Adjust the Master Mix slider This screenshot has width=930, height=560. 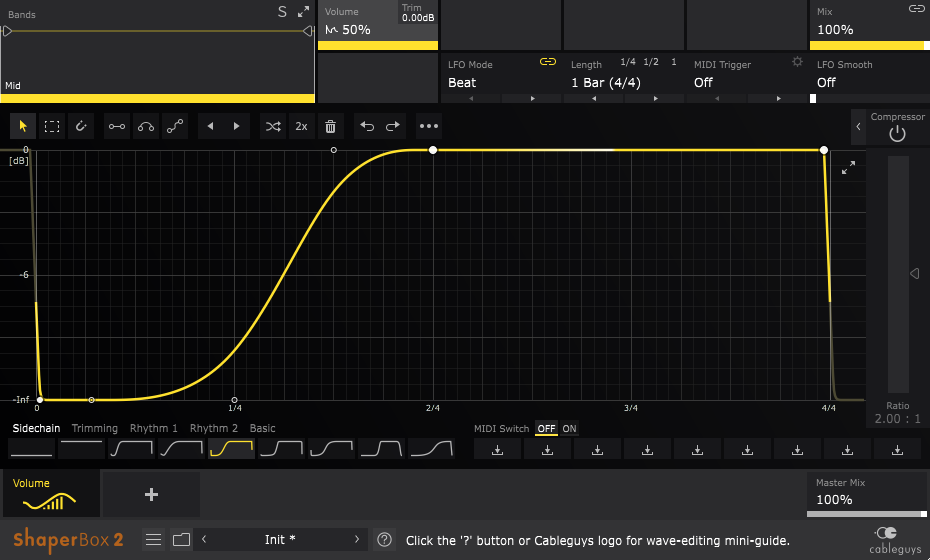867,514
